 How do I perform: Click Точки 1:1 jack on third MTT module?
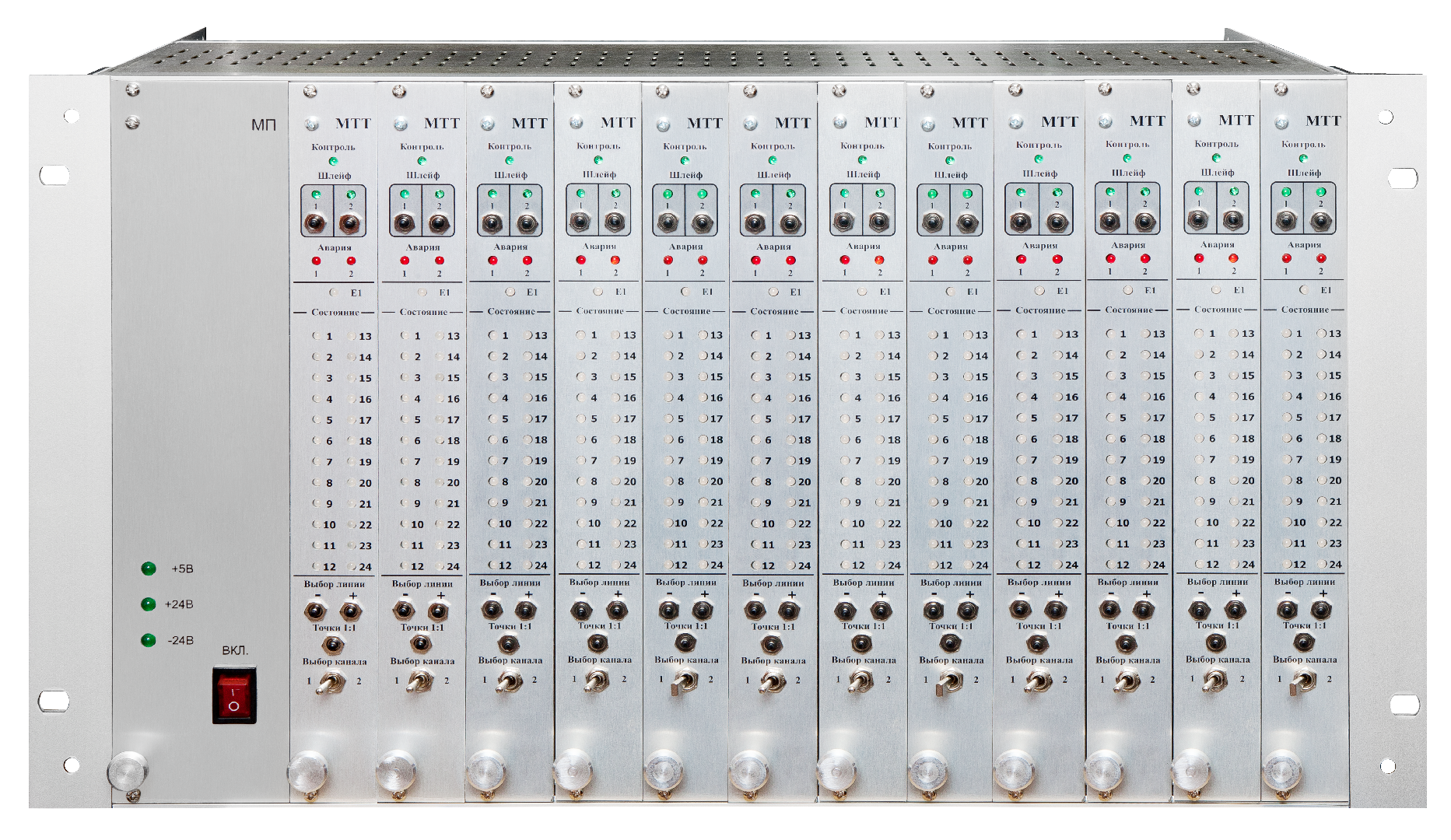tap(509, 644)
